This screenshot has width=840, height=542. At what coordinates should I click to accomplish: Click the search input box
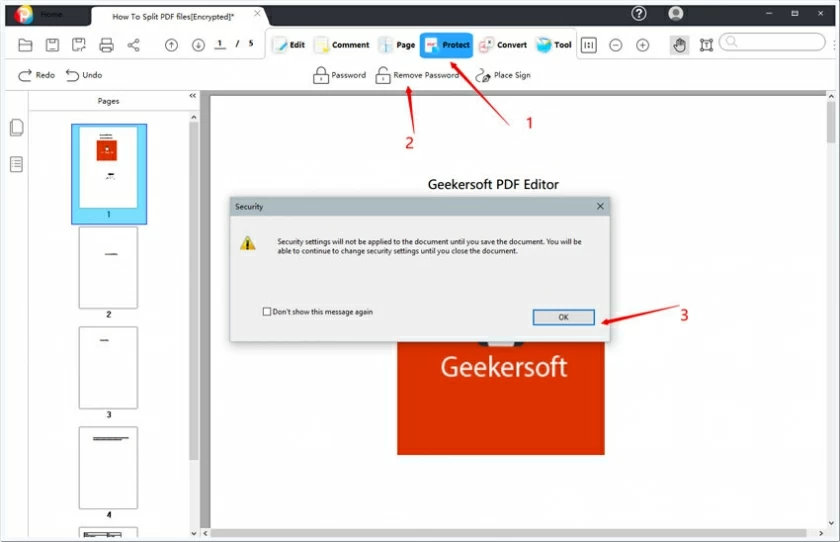(772, 42)
